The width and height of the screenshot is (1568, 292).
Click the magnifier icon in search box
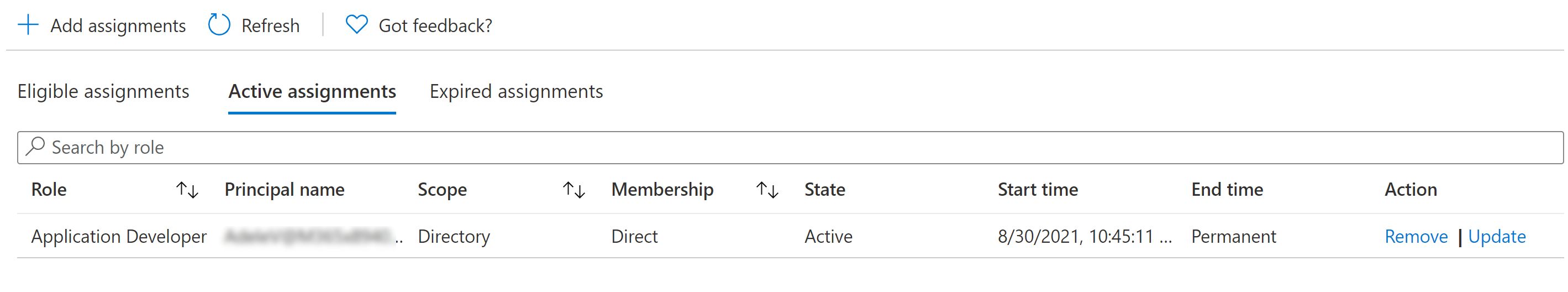click(36, 147)
